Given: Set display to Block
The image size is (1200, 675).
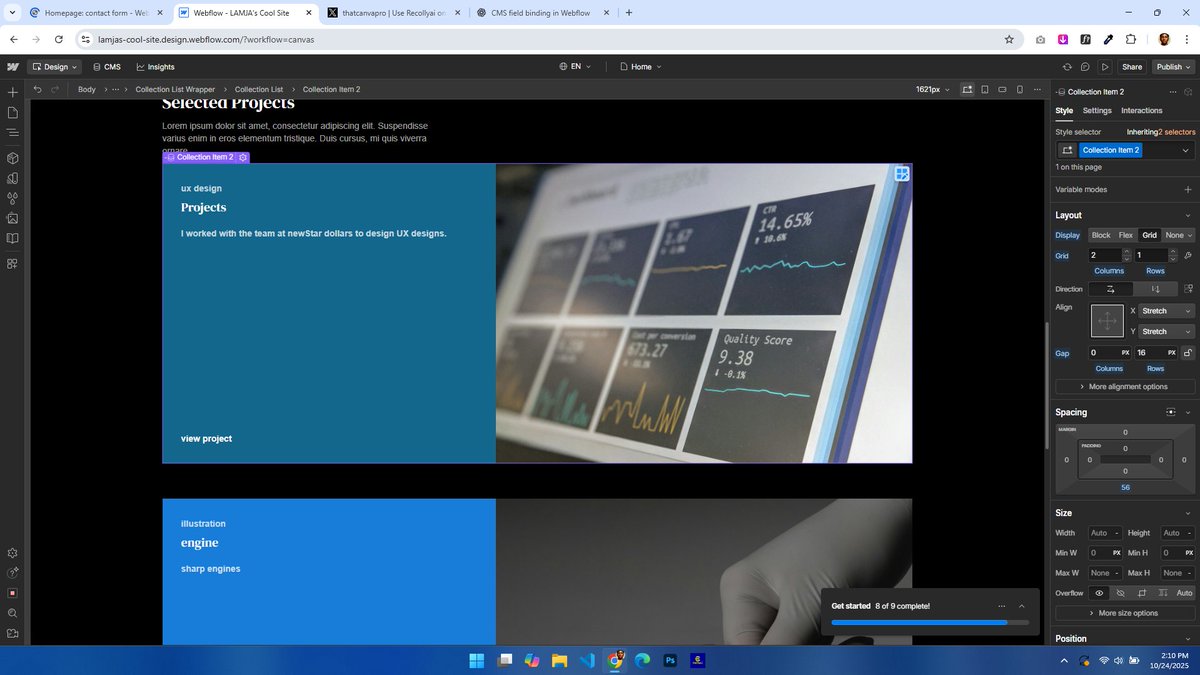Looking at the screenshot, I should (1101, 235).
